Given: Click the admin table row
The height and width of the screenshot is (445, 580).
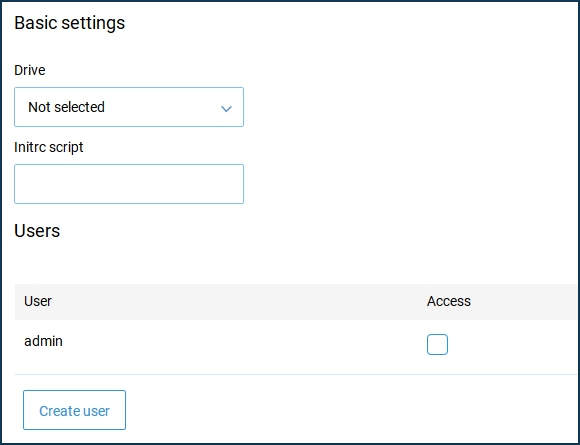Looking at the screenshot, I should click(x=296, y=347).
